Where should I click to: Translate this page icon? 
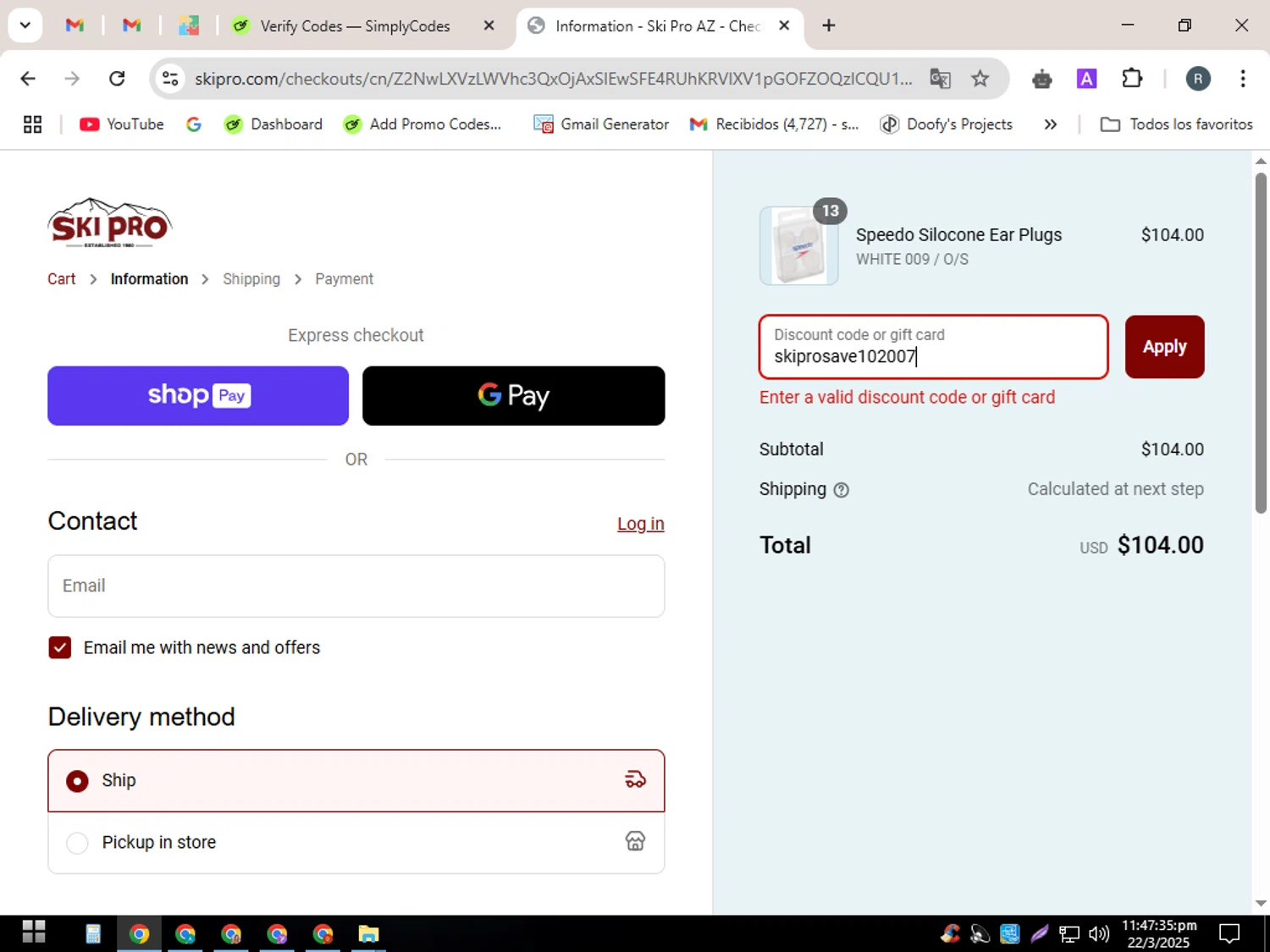point(940,79)
